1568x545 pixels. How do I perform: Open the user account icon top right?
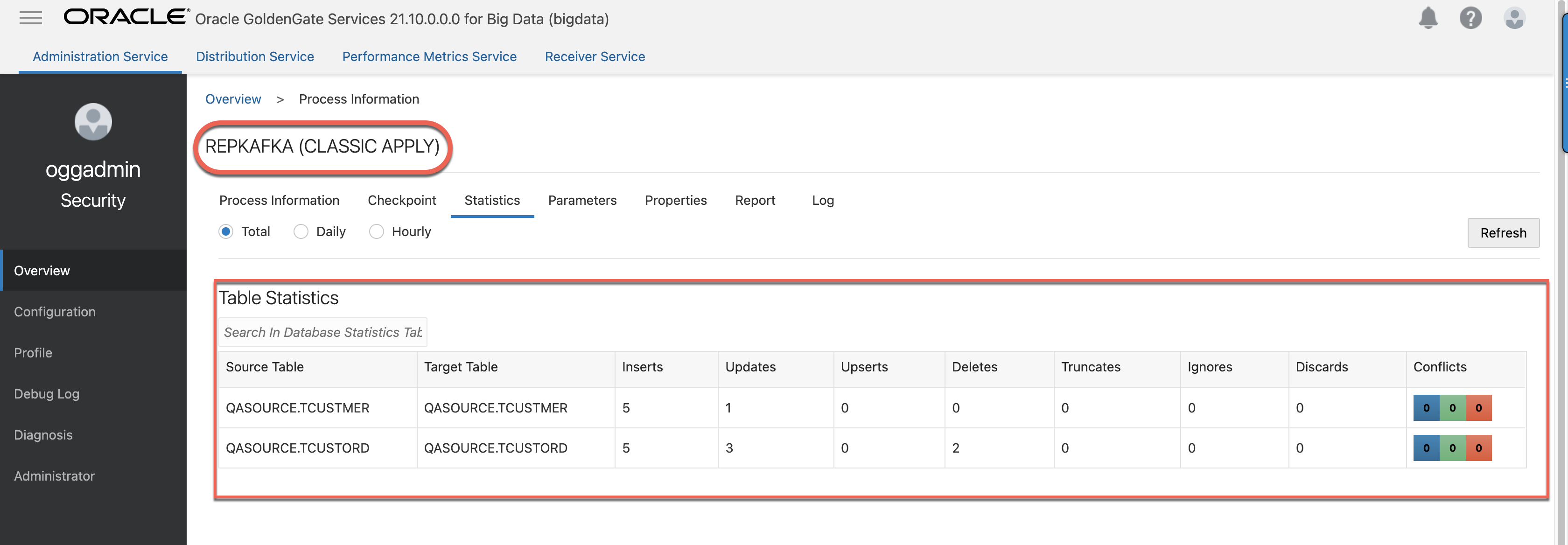coord(1514,18)
